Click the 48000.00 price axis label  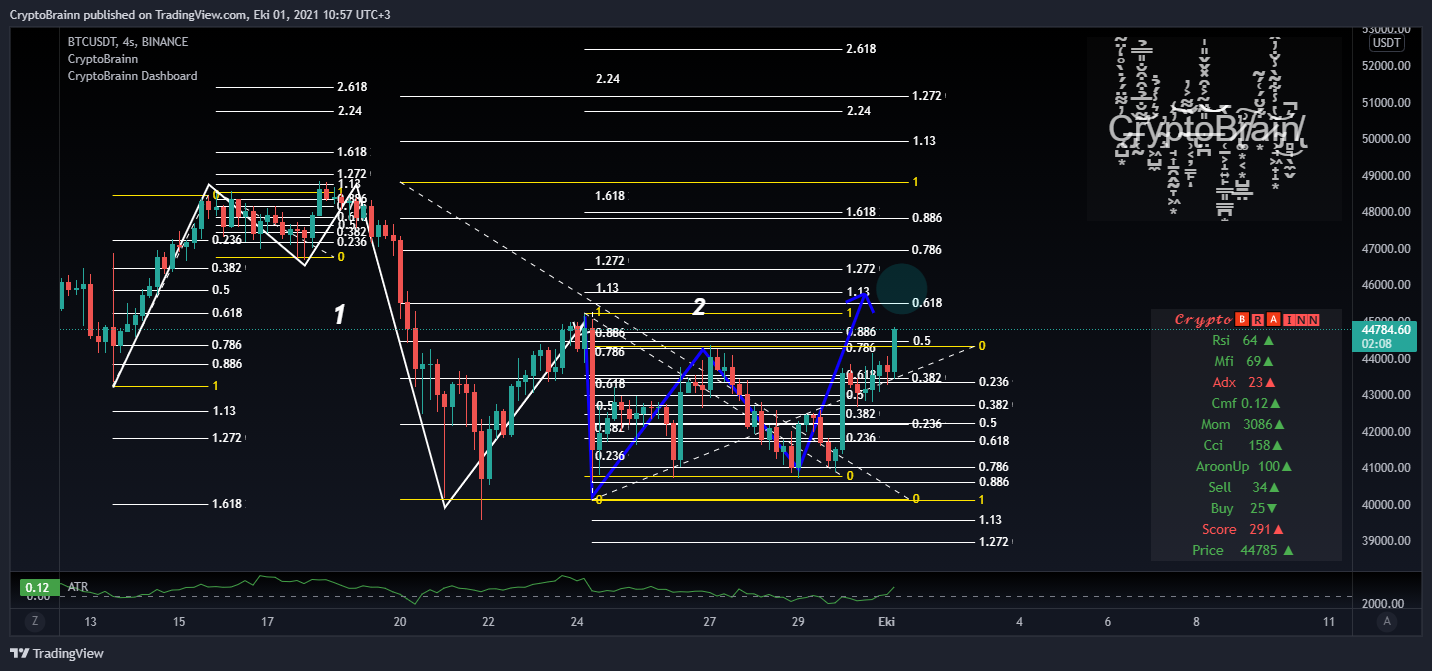(1386, 212)
